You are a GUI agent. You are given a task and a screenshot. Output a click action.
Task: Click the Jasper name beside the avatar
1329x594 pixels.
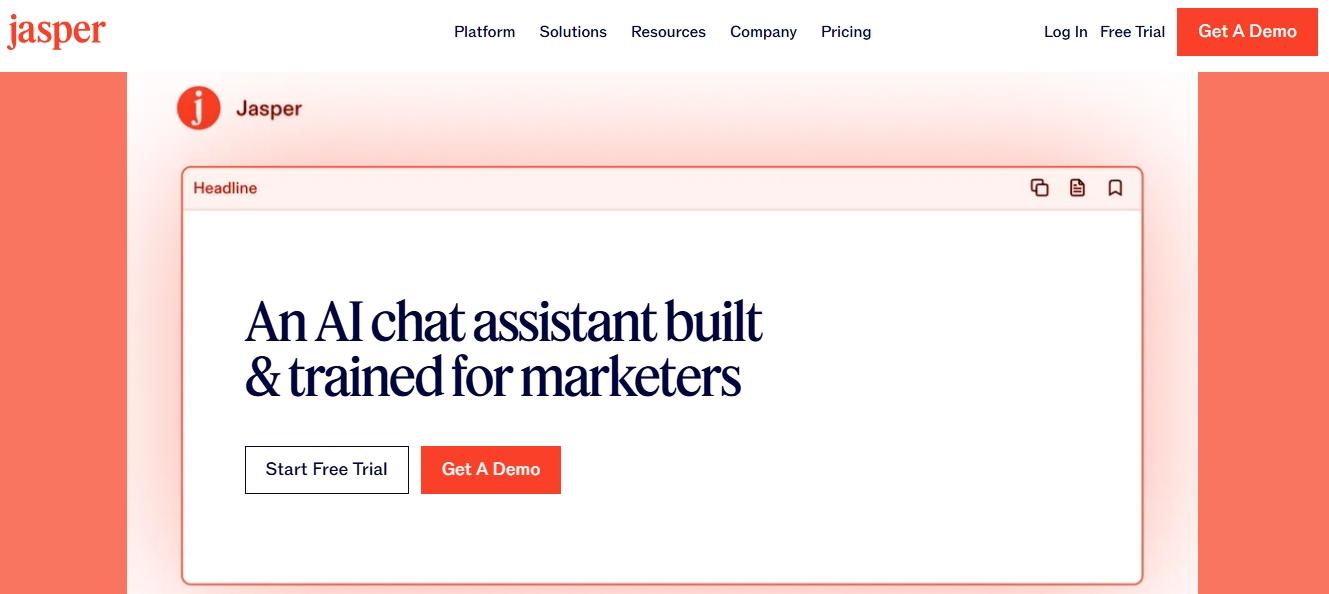[269, 109]
